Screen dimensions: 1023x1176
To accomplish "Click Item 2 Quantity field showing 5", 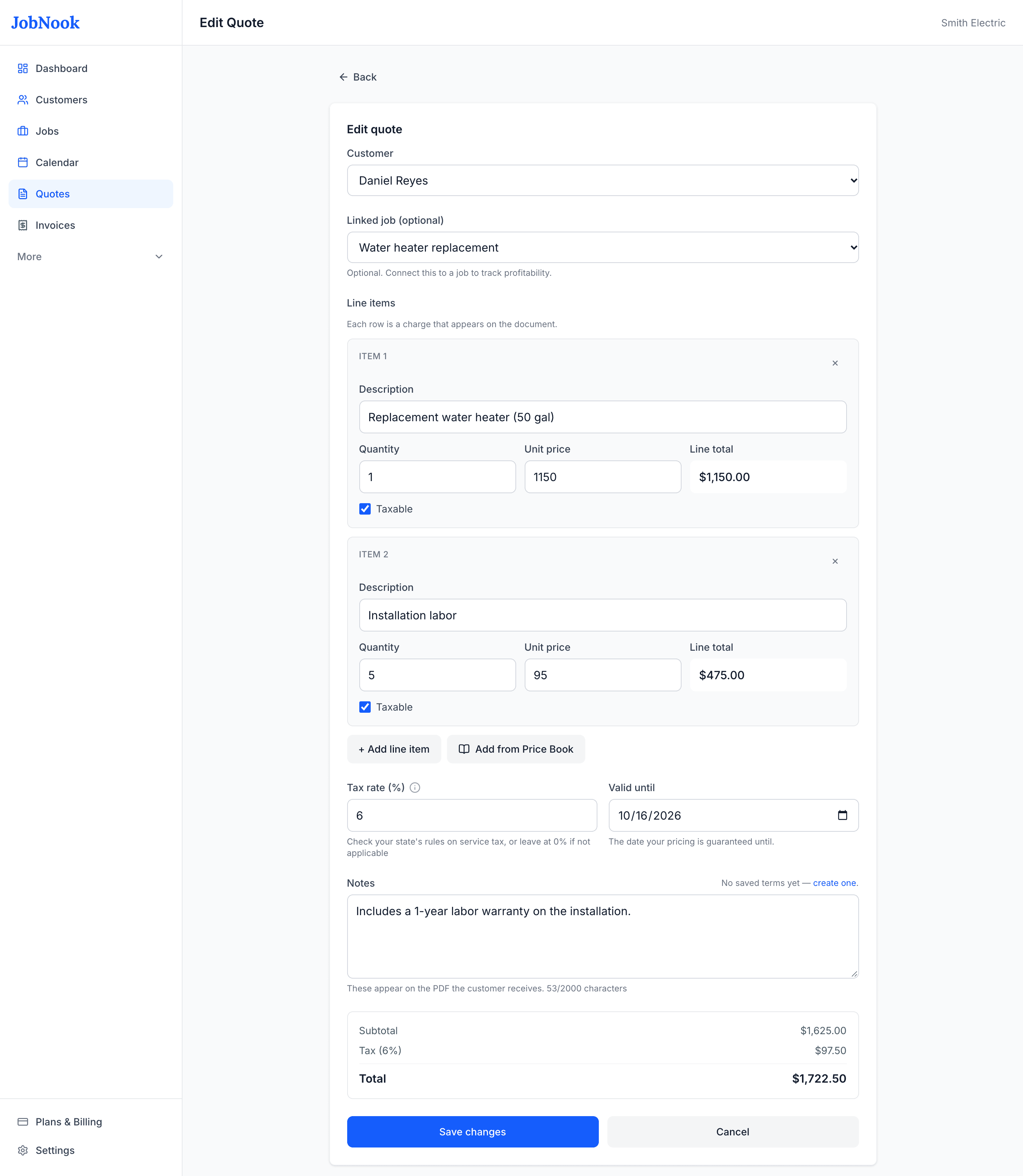I will [437, 675].
